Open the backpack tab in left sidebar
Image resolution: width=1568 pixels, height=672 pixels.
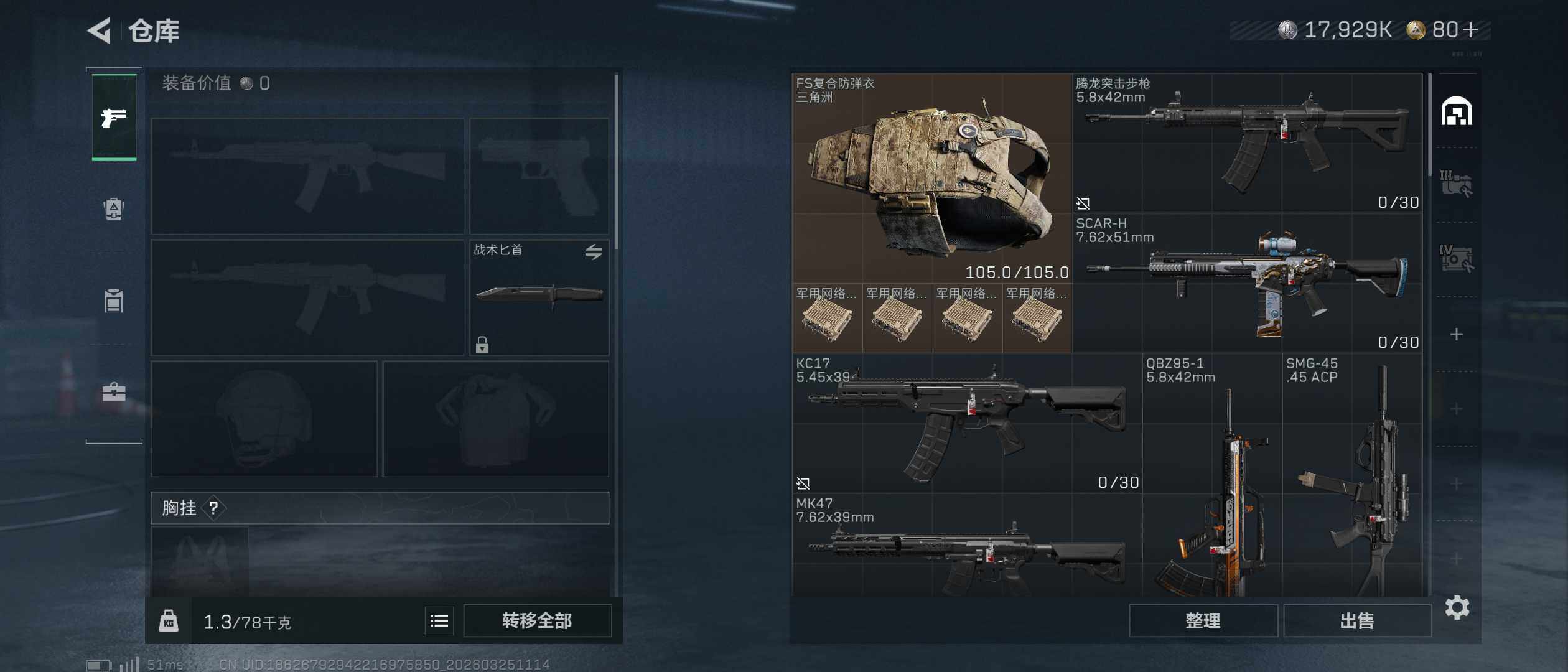click(x=114, y=208)
